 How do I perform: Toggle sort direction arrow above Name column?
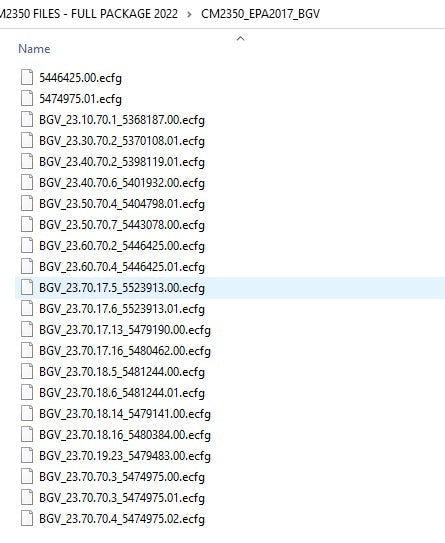click(240, 38)
